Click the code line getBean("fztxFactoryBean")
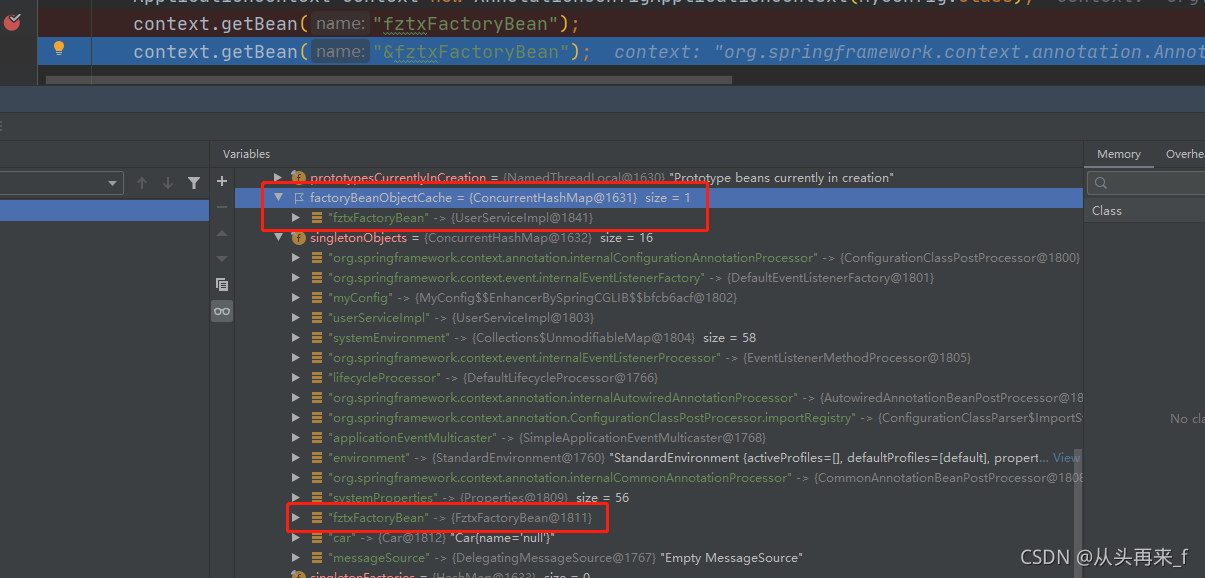 (356, 23)
